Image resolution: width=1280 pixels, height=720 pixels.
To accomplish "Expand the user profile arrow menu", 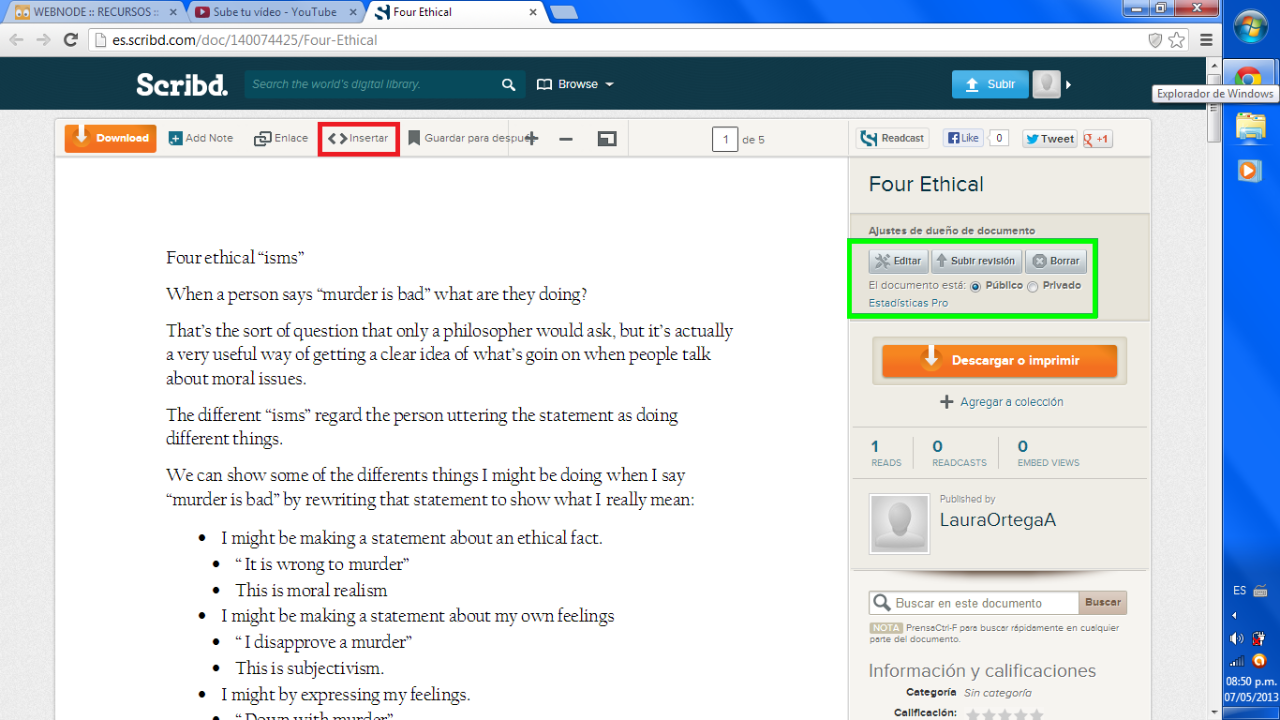I will point(1068,85).
